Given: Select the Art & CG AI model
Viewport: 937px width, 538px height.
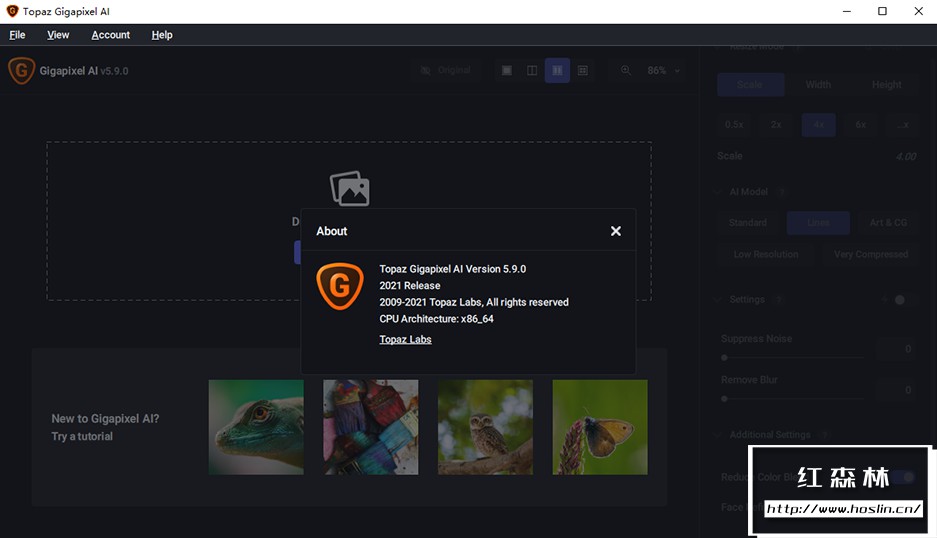Looking at the screenshot, I should coord(888,223).
